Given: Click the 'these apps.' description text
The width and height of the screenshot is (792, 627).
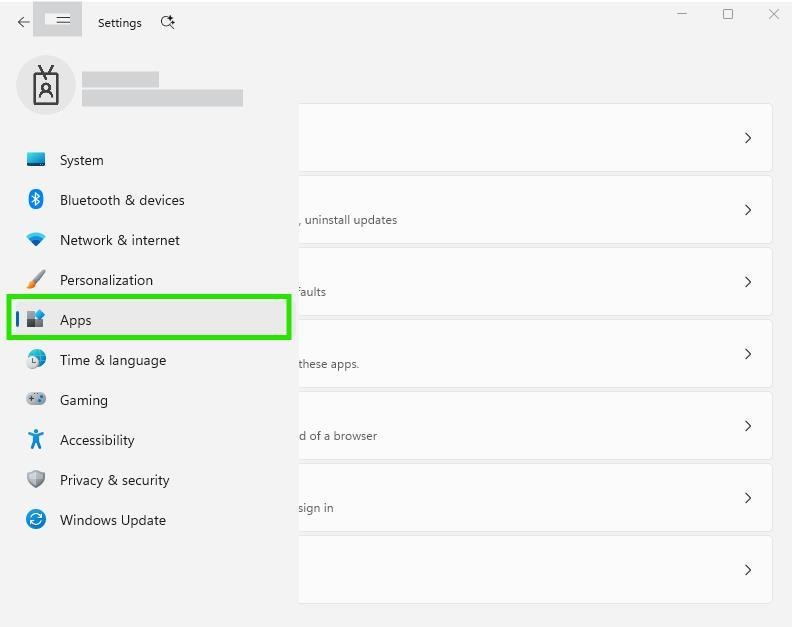Looking at the screenshot, I should coord(329,364).
